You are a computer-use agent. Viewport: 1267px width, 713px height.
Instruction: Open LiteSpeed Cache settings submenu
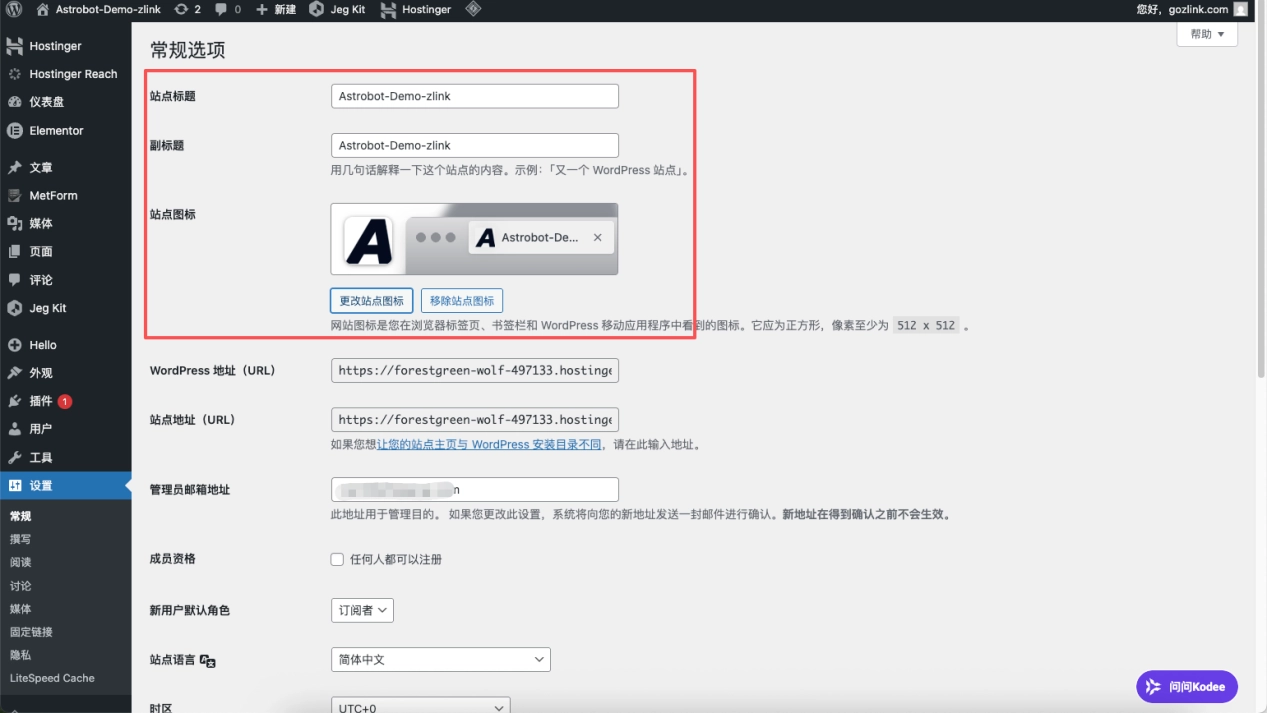pyautogui.click(x=52, y=678)
